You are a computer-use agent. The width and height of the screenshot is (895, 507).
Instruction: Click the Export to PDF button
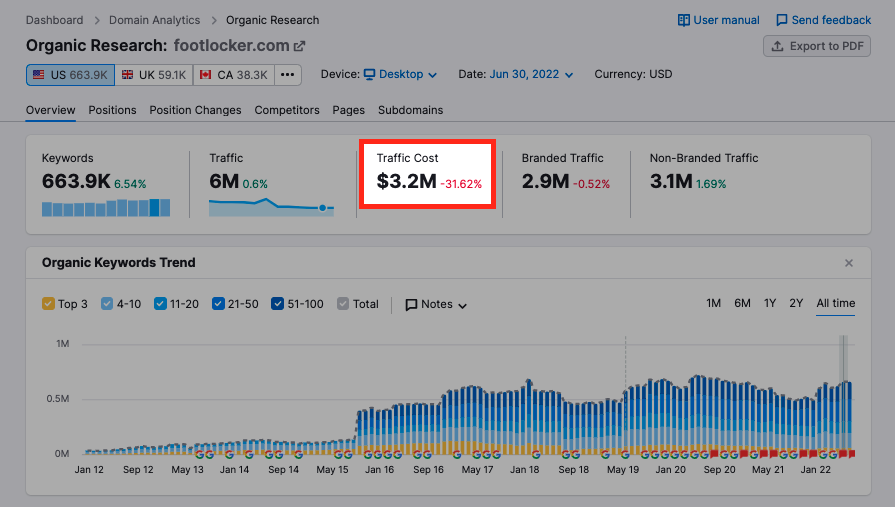(817, 46)
